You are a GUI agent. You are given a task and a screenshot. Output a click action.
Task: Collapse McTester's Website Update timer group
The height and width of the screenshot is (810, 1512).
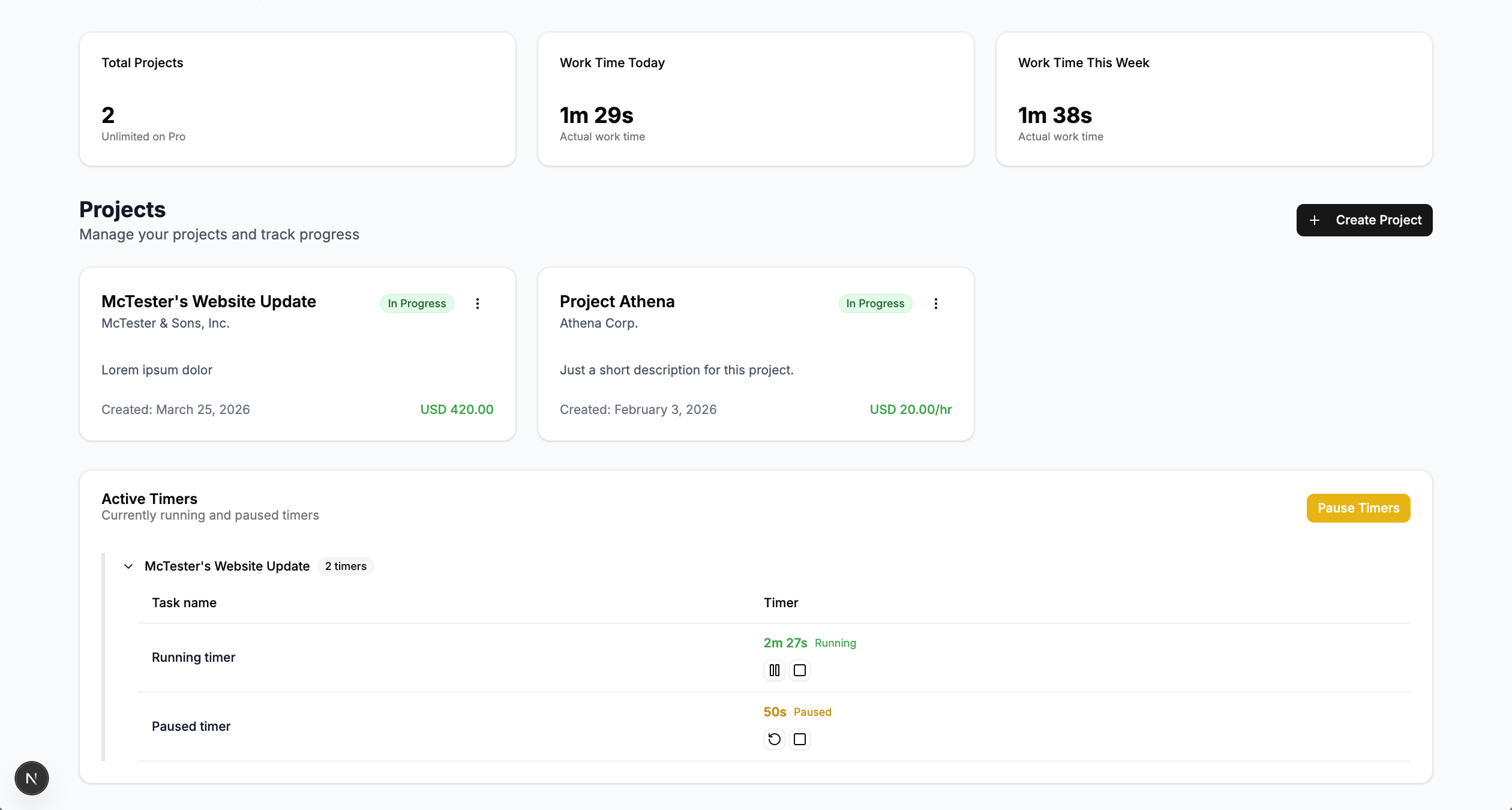pos(128,566)
